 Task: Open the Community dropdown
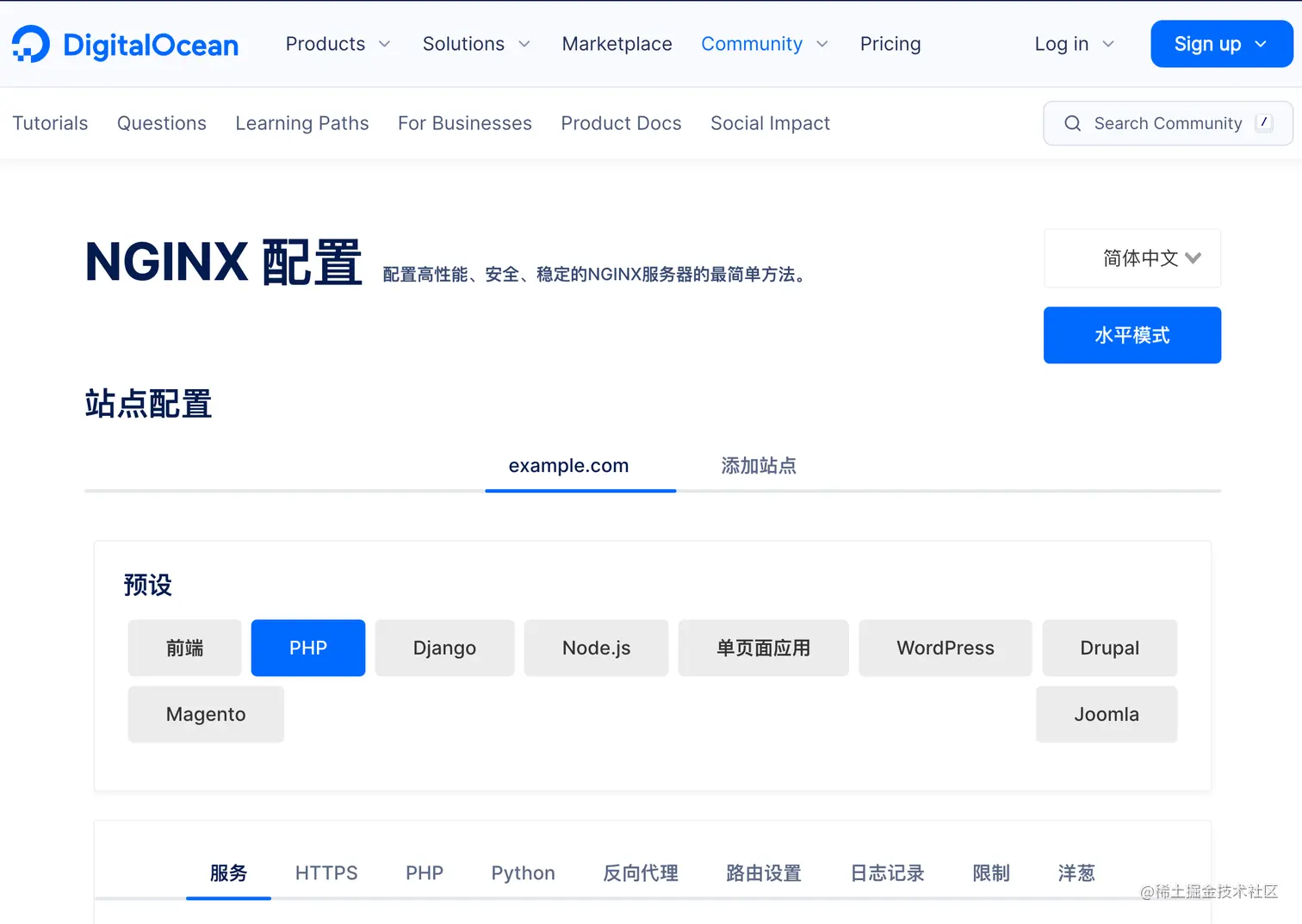click(x=765, y=44)
